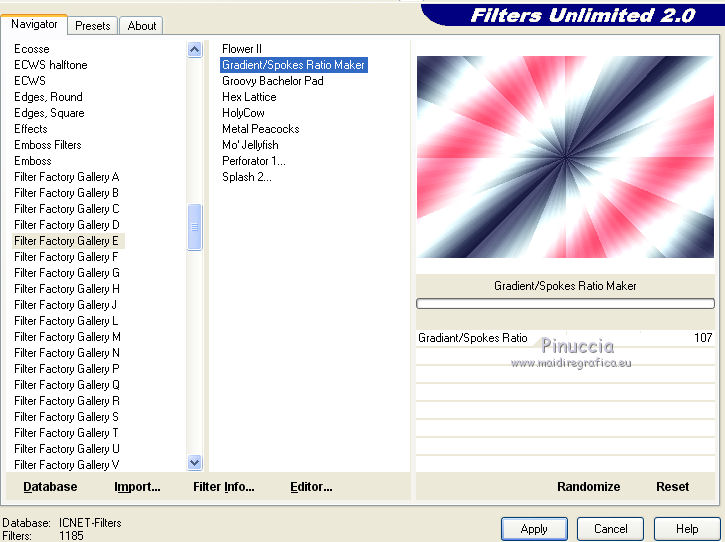The width and height of the screenshot is (725, 542).
Task: Click Randomize to shuffle settings
Action: [588, 487]
